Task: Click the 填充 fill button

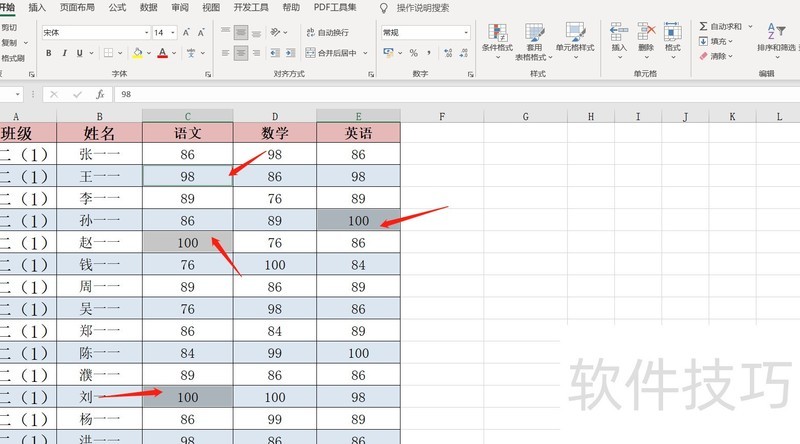Action: click(x=715, y=41)
